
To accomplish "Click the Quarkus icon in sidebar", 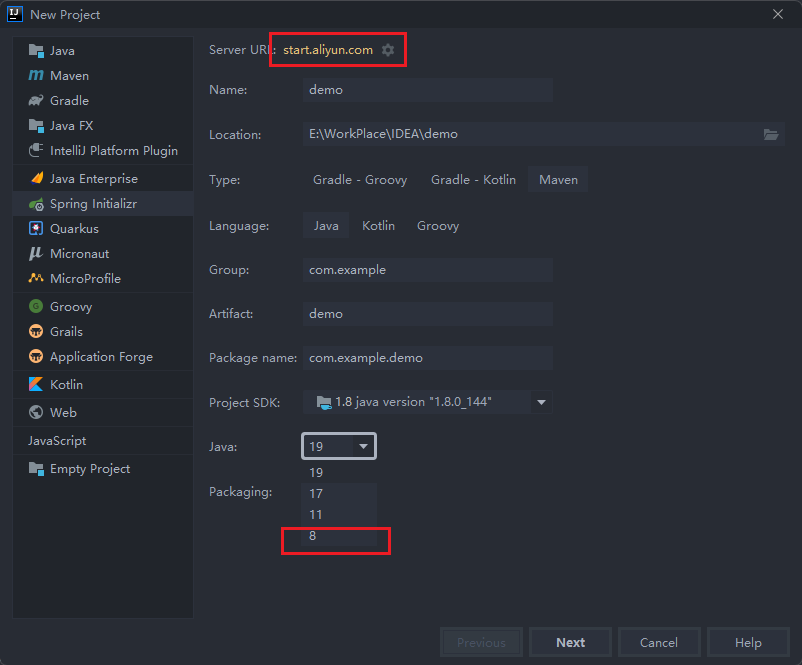I will tap(36, 228).
